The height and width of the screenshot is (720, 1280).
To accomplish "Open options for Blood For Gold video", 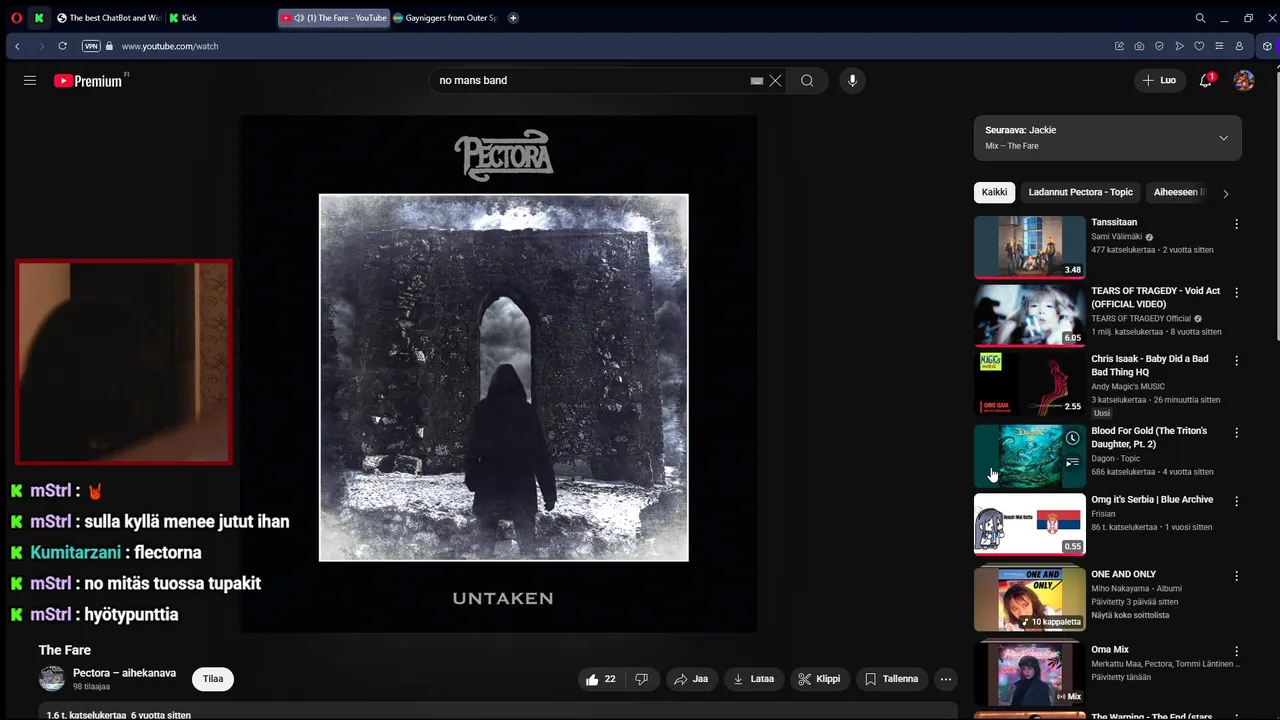I will (1236, 433).
